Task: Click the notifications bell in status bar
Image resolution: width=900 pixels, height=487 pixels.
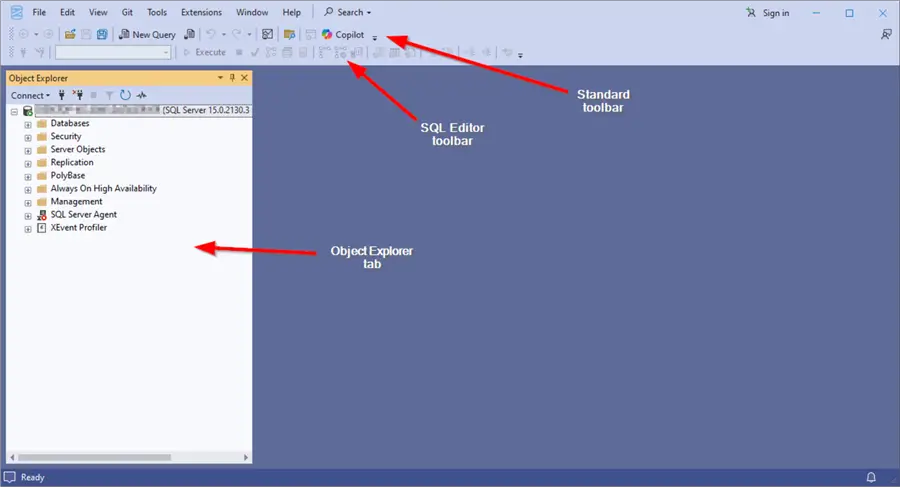Action: 871,477
